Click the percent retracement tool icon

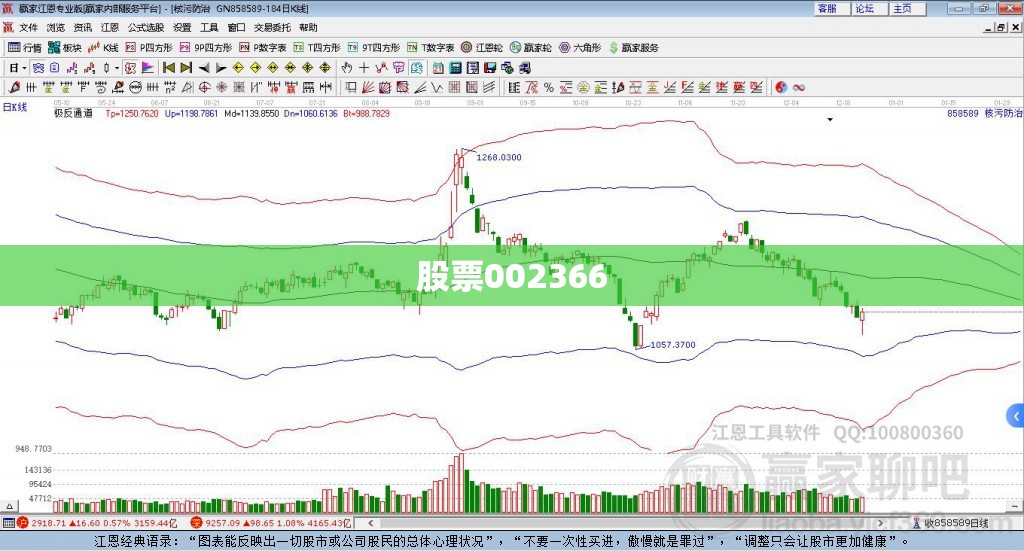[x=549, y=87]
